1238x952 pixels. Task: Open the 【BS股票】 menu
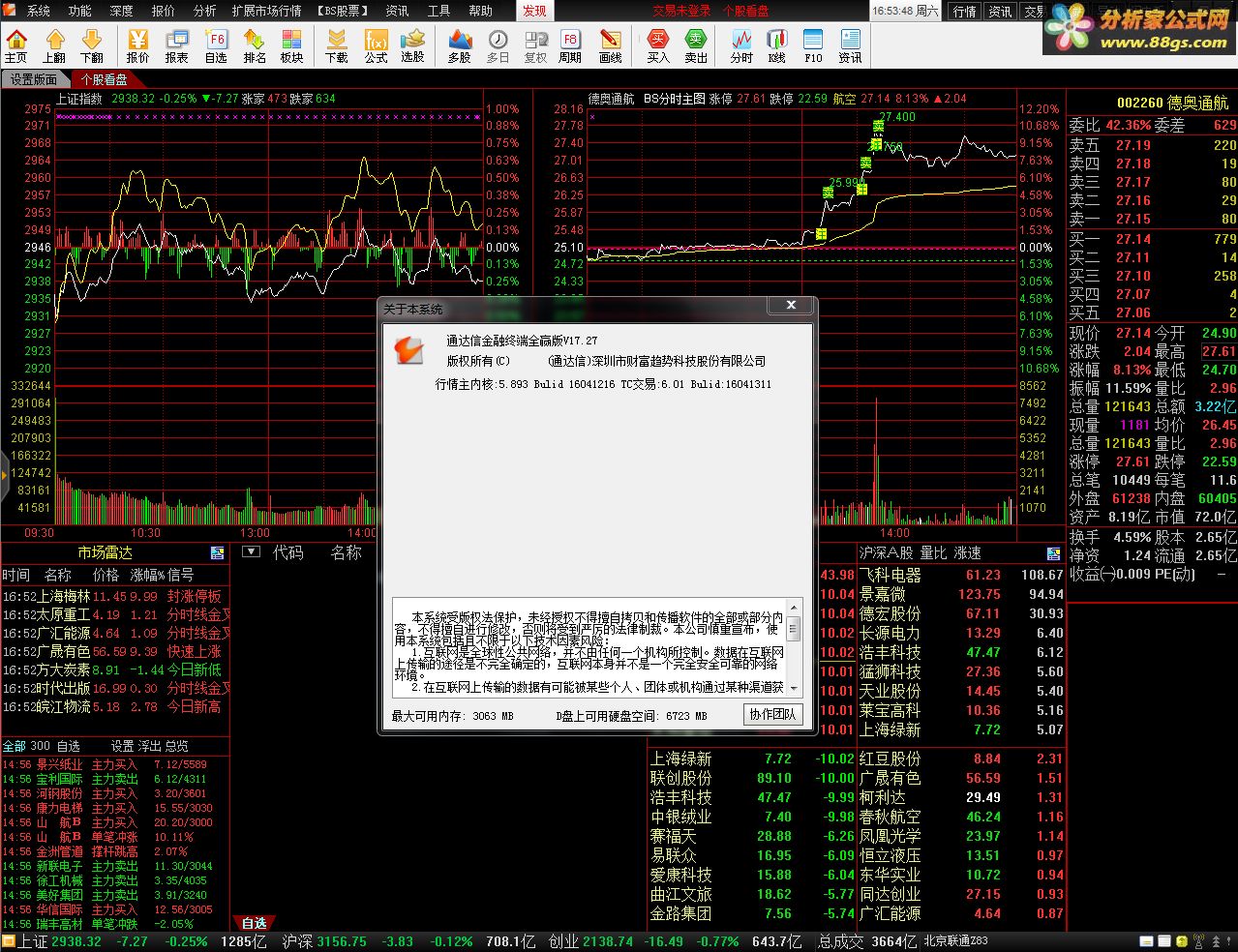pyautogui.click(x=344, y=11)
